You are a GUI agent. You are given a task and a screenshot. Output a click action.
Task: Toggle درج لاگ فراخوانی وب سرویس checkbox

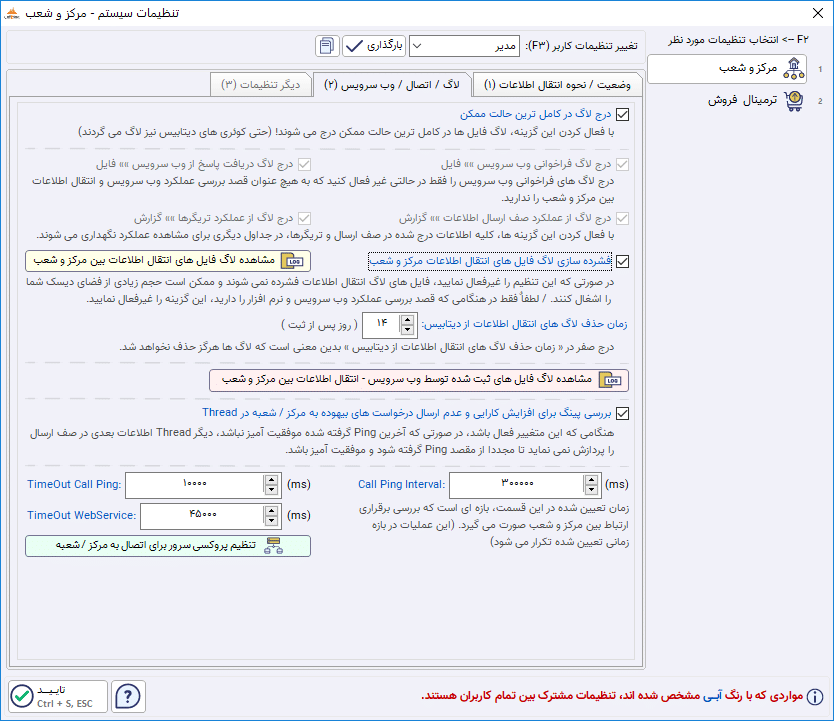coord(622,164)
